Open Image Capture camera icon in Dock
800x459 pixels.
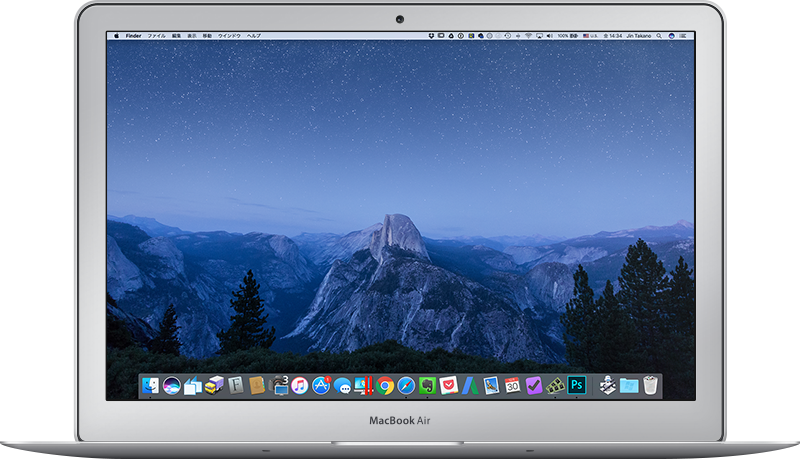click(x=279, y=386)
